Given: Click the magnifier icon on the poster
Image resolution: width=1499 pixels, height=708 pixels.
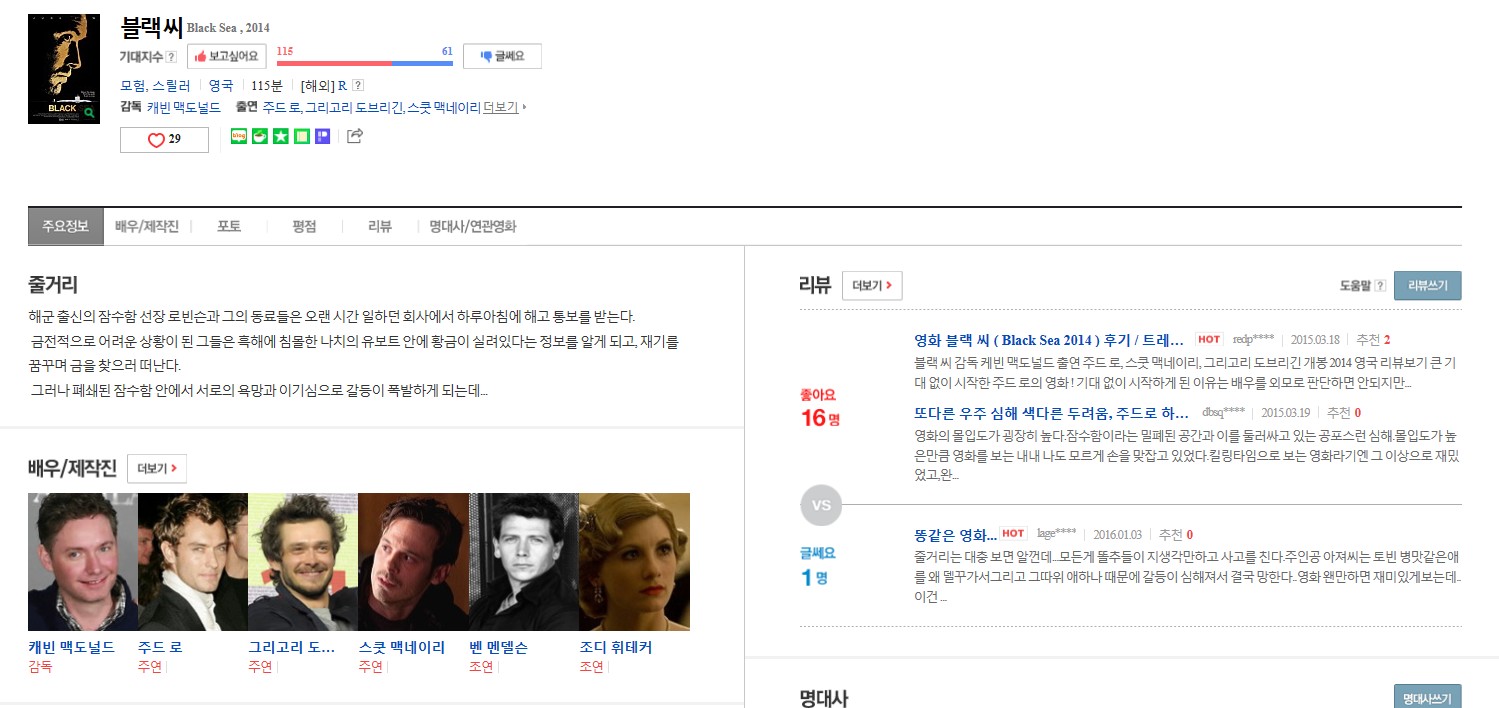Looking at the screenshot, I should [x=90, y=113].
